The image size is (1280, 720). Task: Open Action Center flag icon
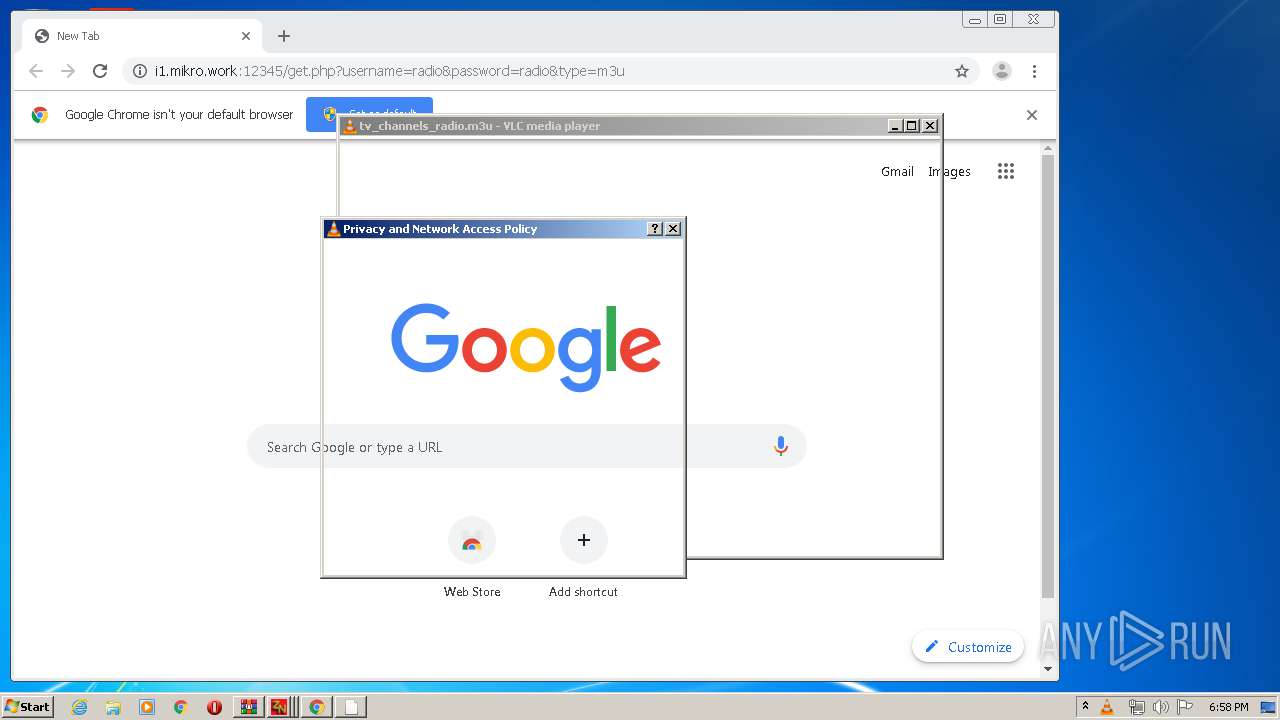click(1185, 707)
